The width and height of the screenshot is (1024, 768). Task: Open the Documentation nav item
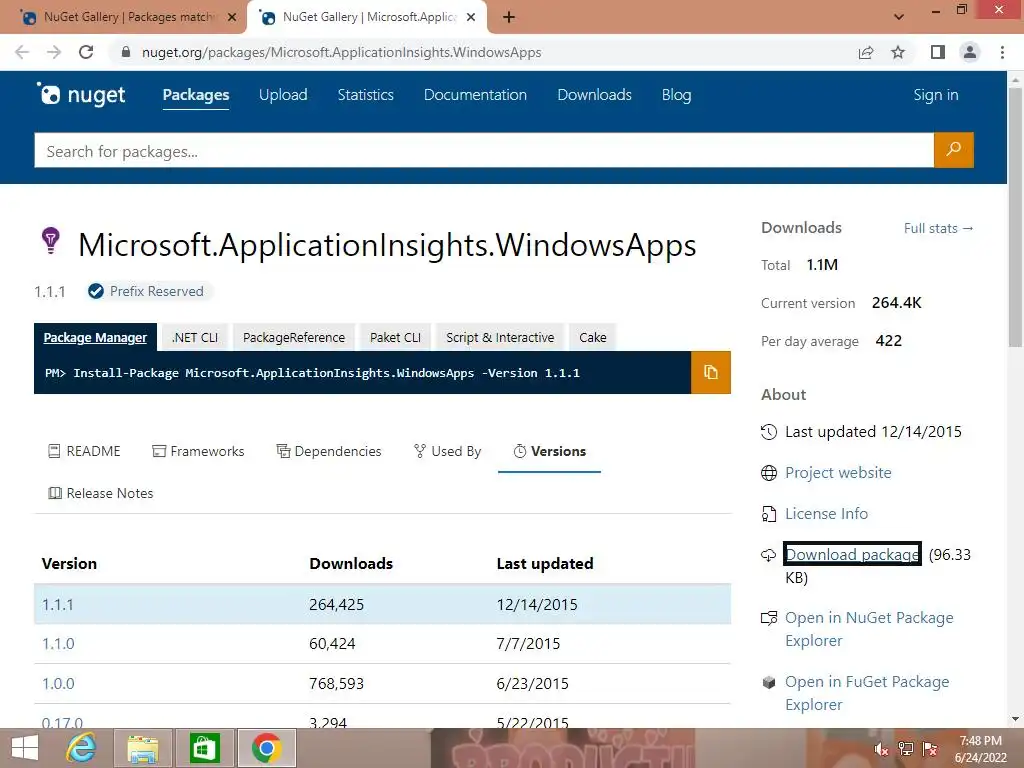coord(475,95)
